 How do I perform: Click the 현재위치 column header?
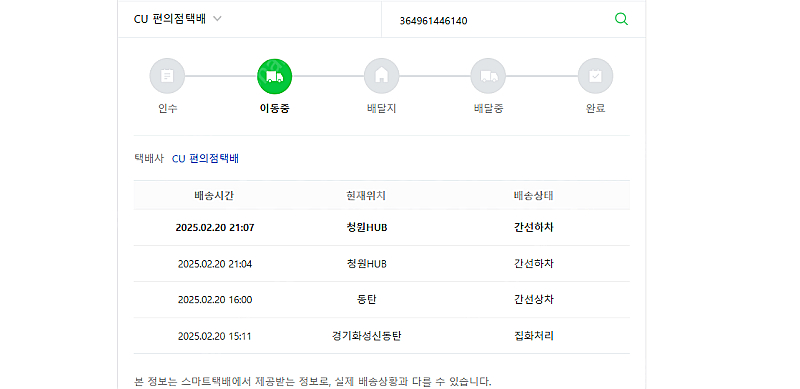point(366,196)
